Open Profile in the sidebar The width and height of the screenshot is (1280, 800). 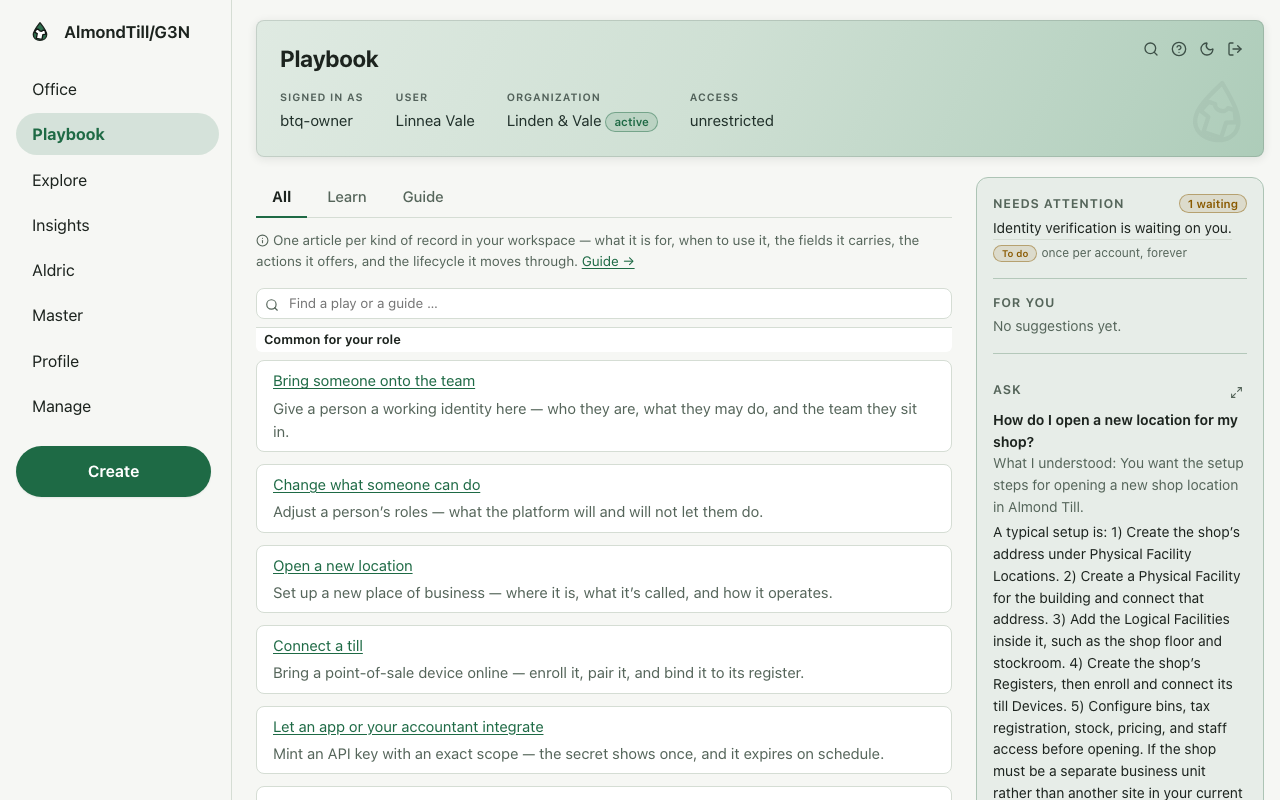click(117, 361)
